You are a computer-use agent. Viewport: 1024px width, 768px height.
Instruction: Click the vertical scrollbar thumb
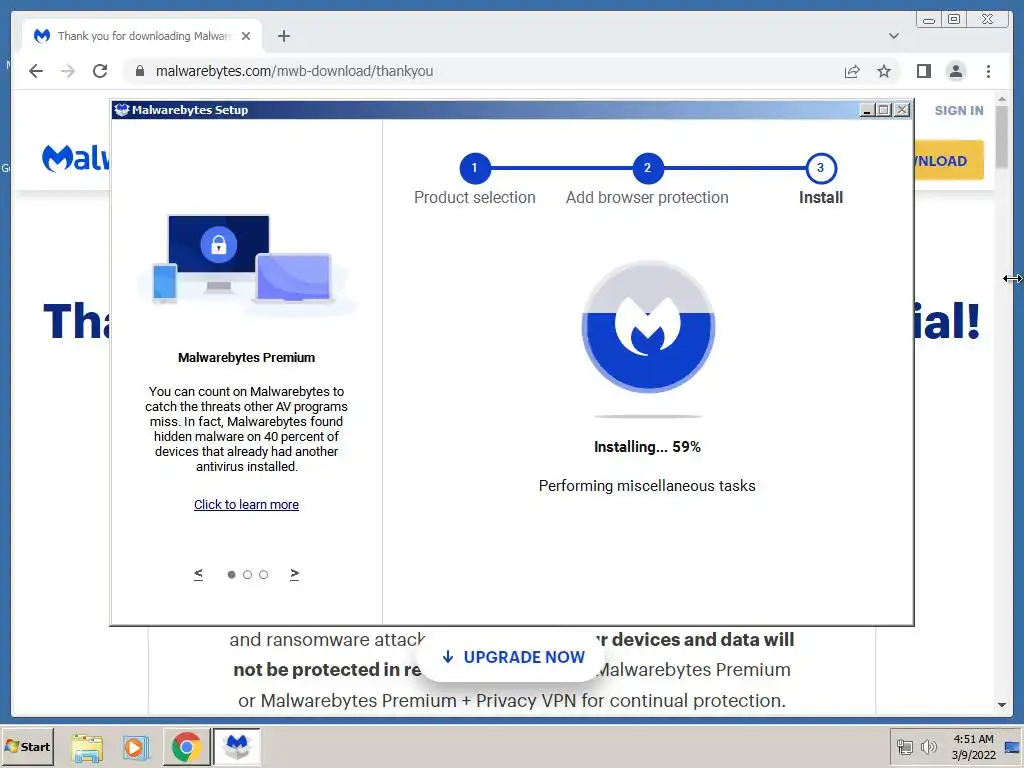click(x=1002, y=136)
